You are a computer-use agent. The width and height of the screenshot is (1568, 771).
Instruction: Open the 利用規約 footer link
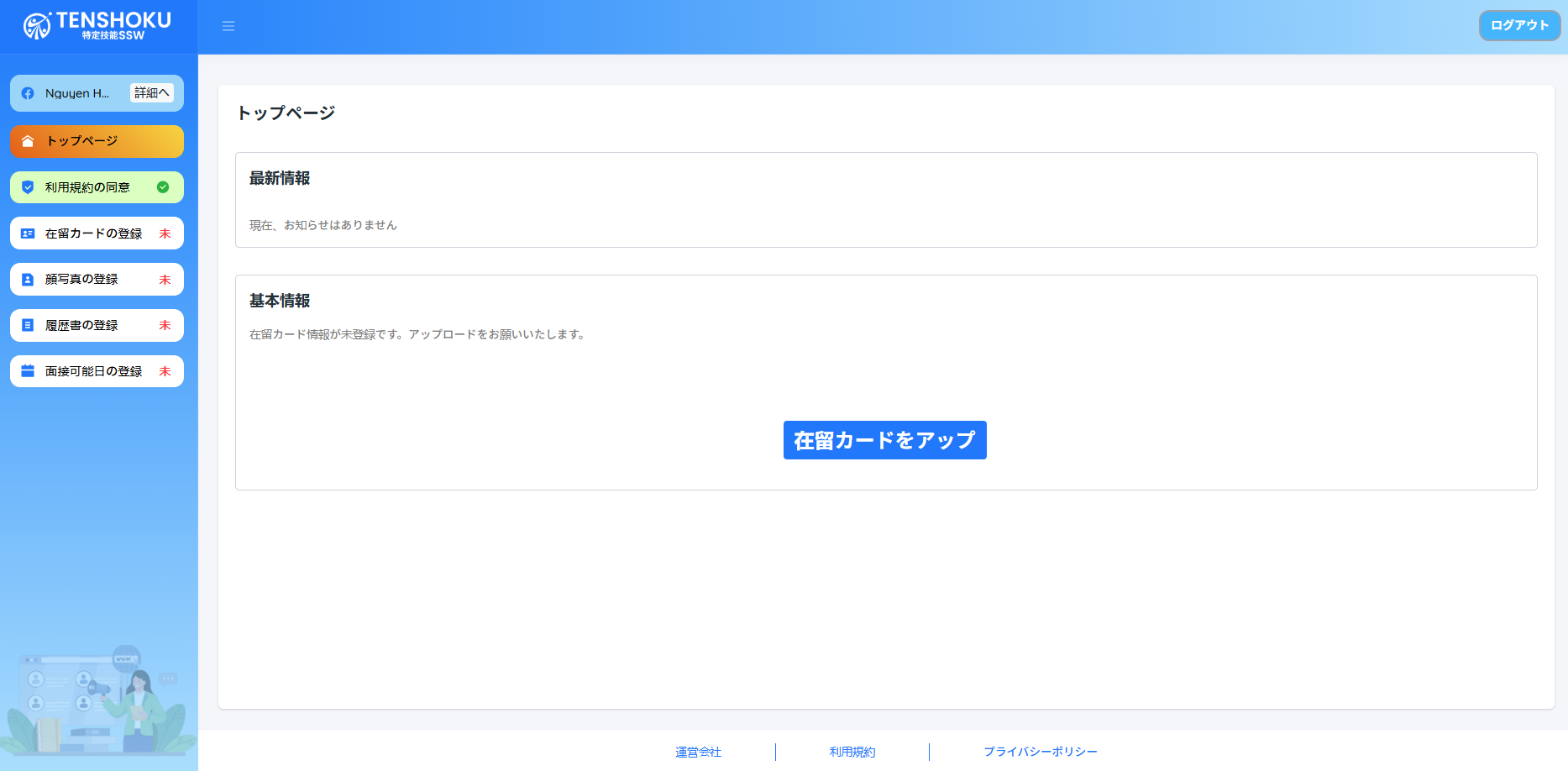pos(852,752)
